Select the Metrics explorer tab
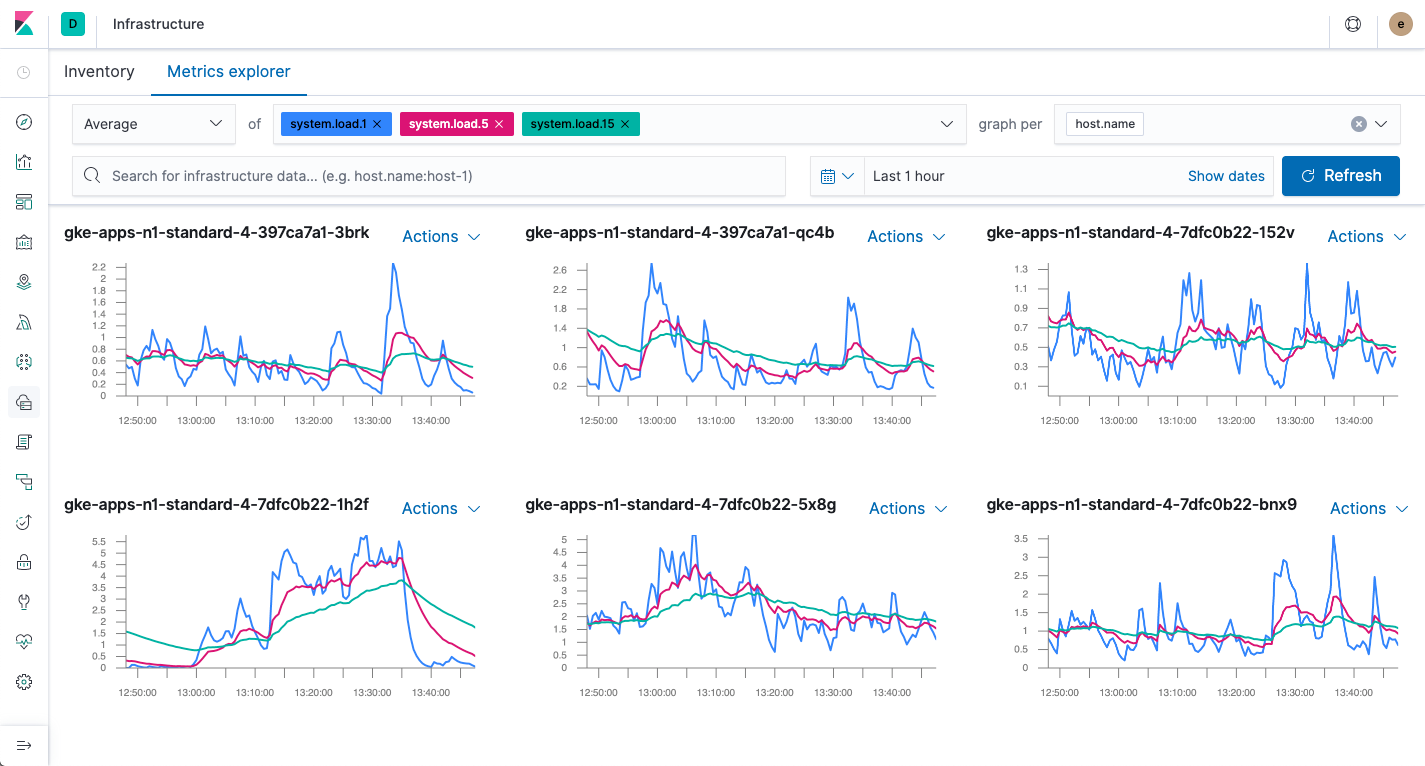Viewport: 1425px width, 766px height. (x=228, y=71)
